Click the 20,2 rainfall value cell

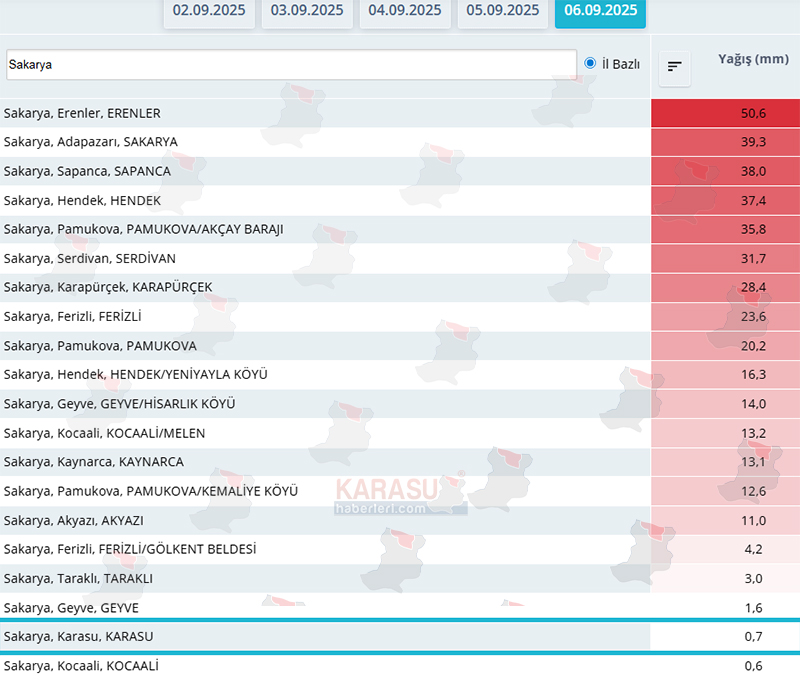[725, 346]
